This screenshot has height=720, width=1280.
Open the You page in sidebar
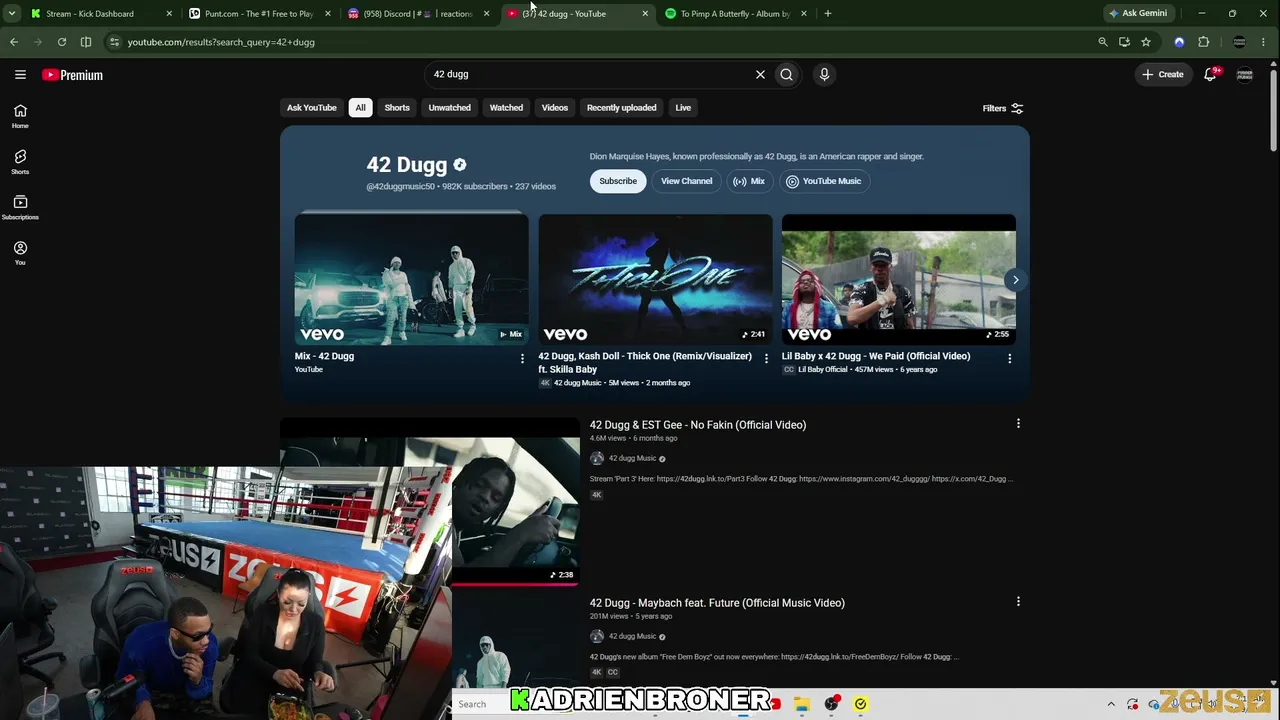pyautogui.click(x=20, y=253)
